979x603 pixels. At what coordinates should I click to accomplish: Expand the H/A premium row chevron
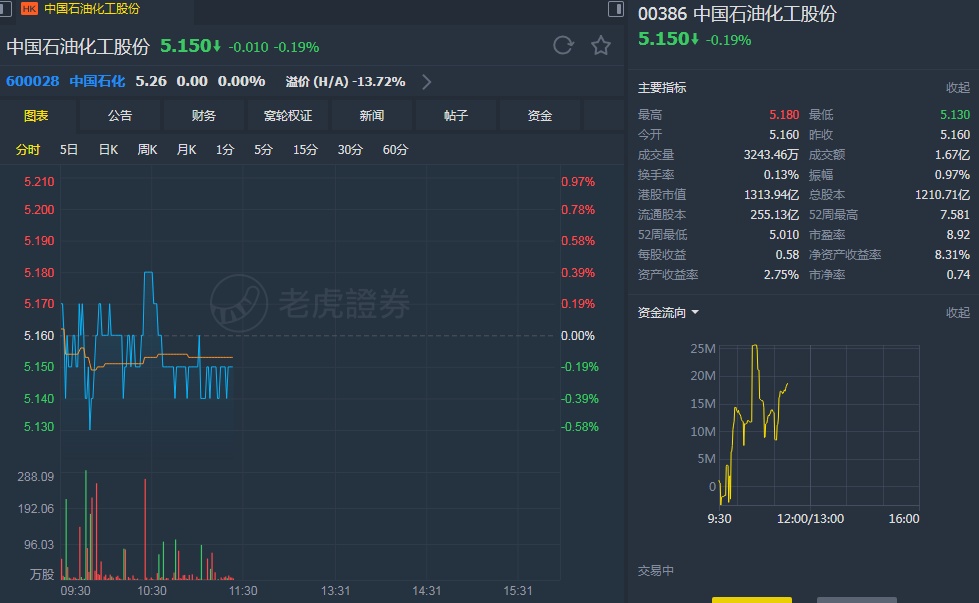tap(426, 82)
